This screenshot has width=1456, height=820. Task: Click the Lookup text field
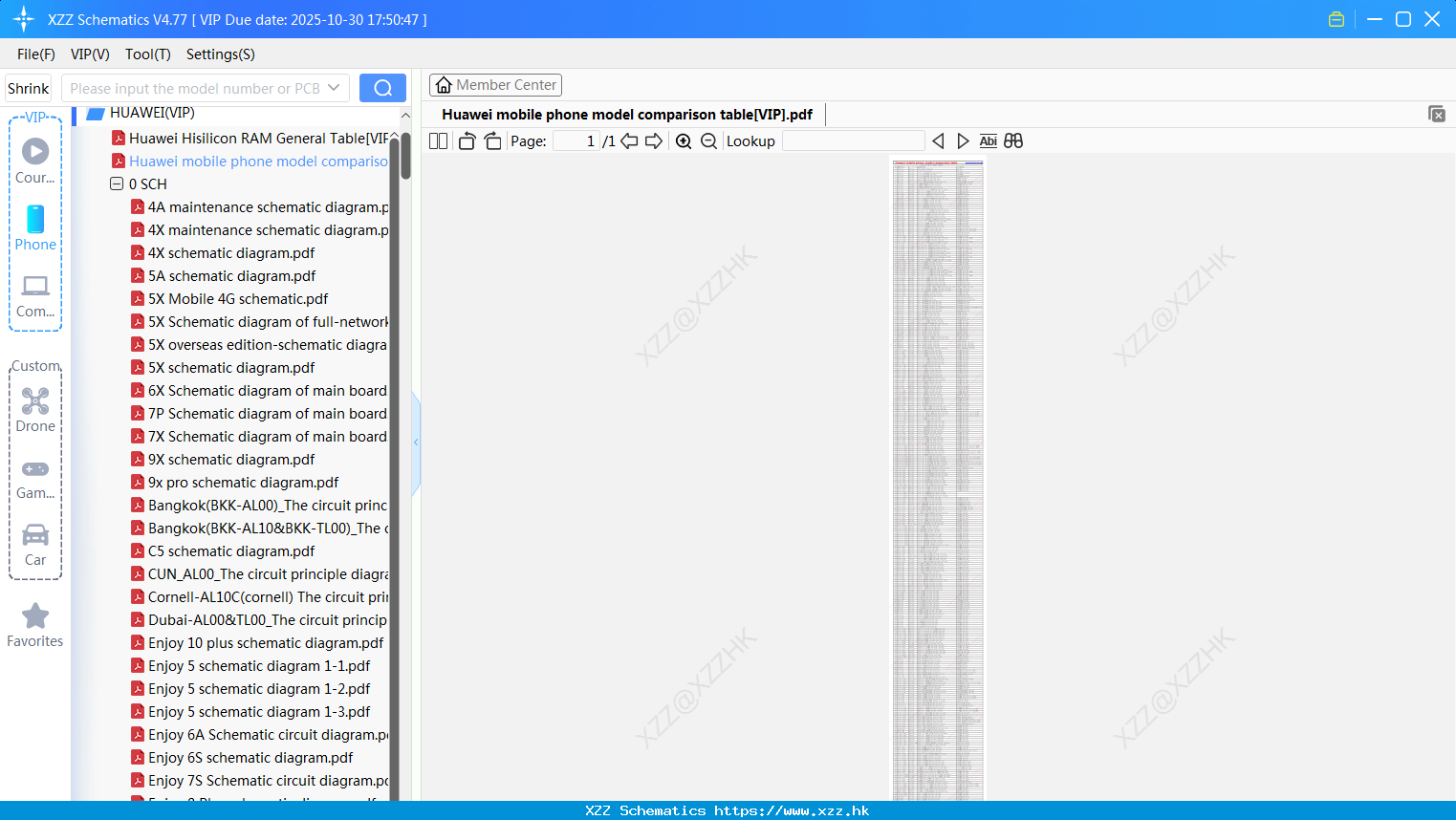pos(853,141)
